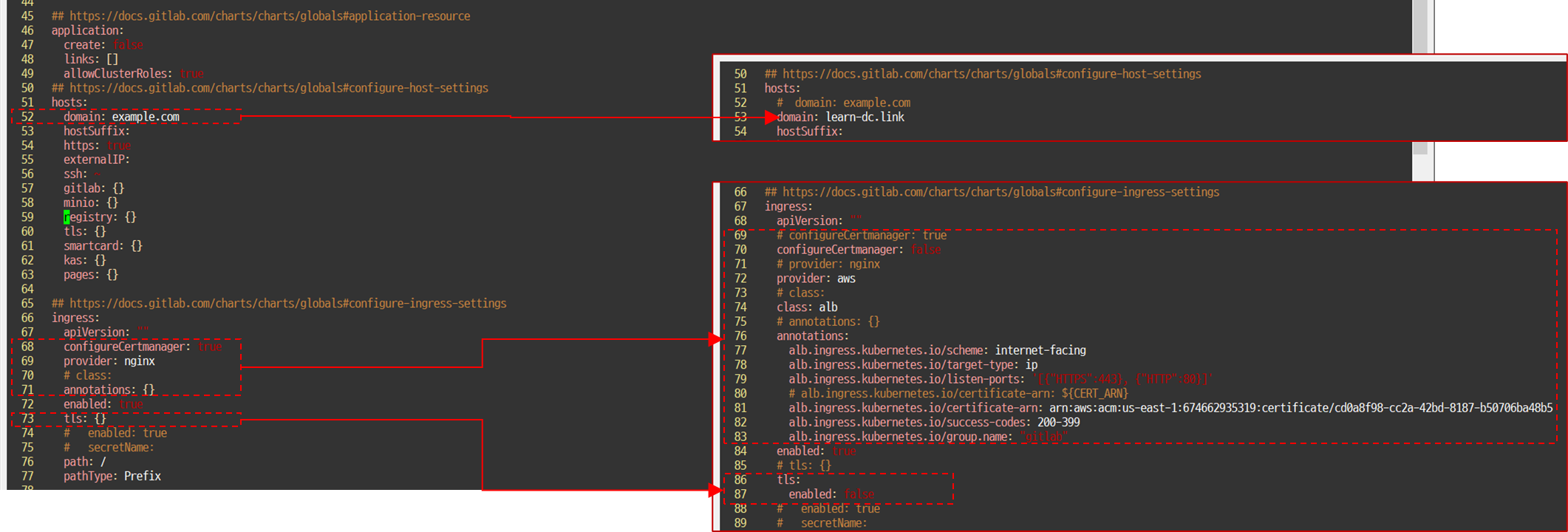
Task: Click the "enabled: false" line under tls
Action: coord(831,494)
